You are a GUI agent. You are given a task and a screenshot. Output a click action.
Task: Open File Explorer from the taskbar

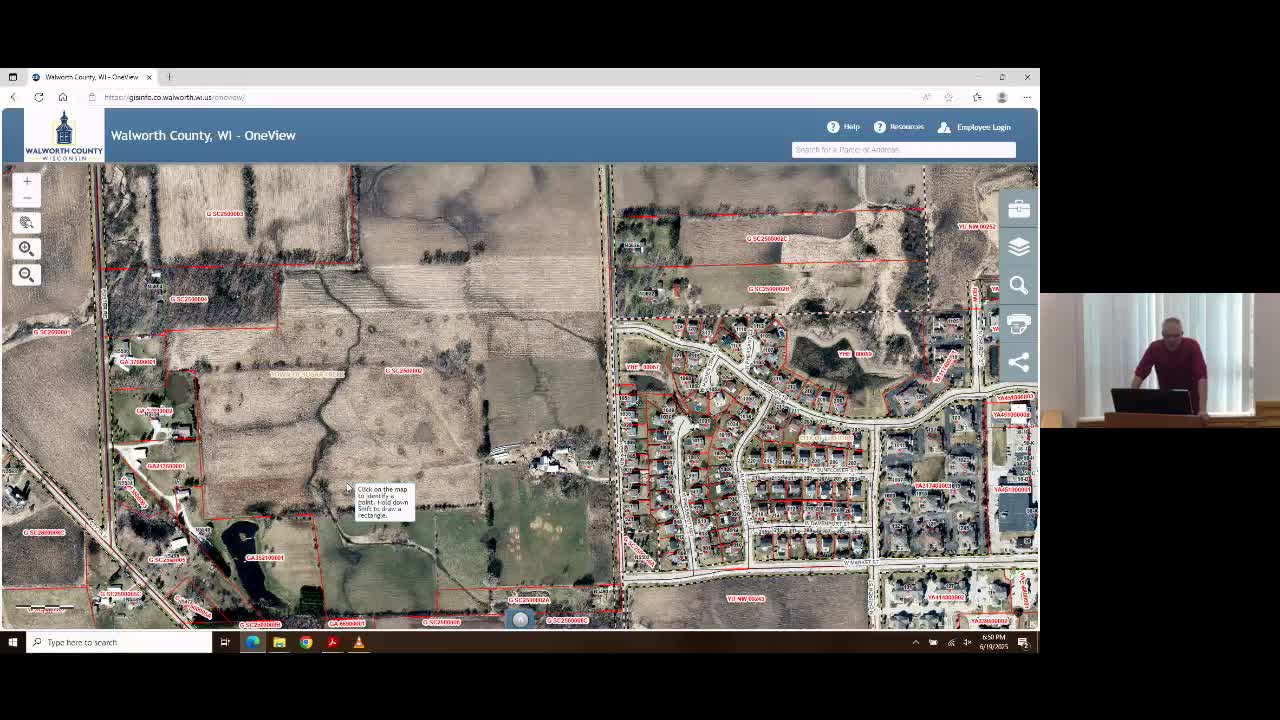coord(279,642)
